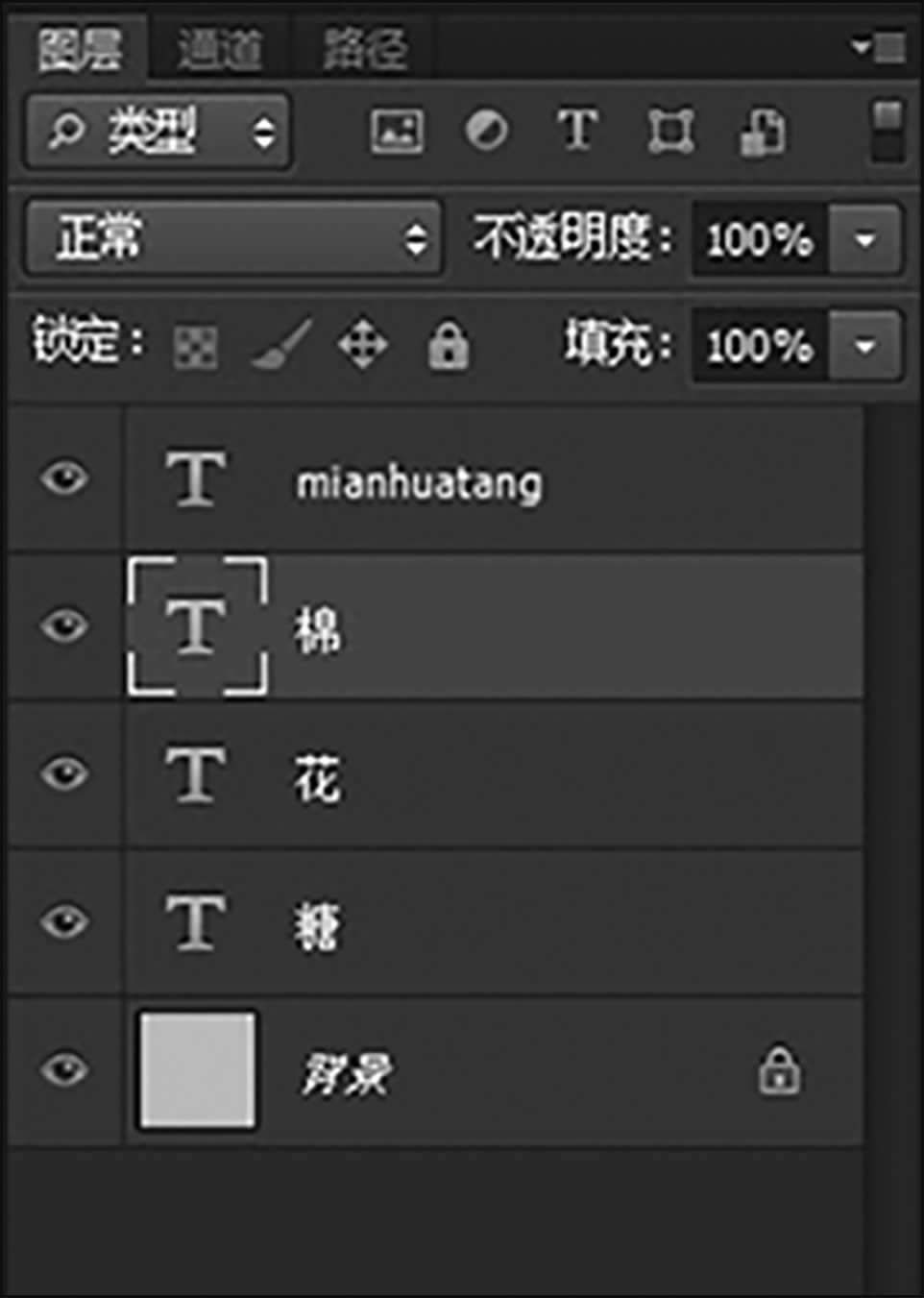Screen dimensions: 924x1298
Task: Lock layer position with the move icon
Action: (363, 345)
